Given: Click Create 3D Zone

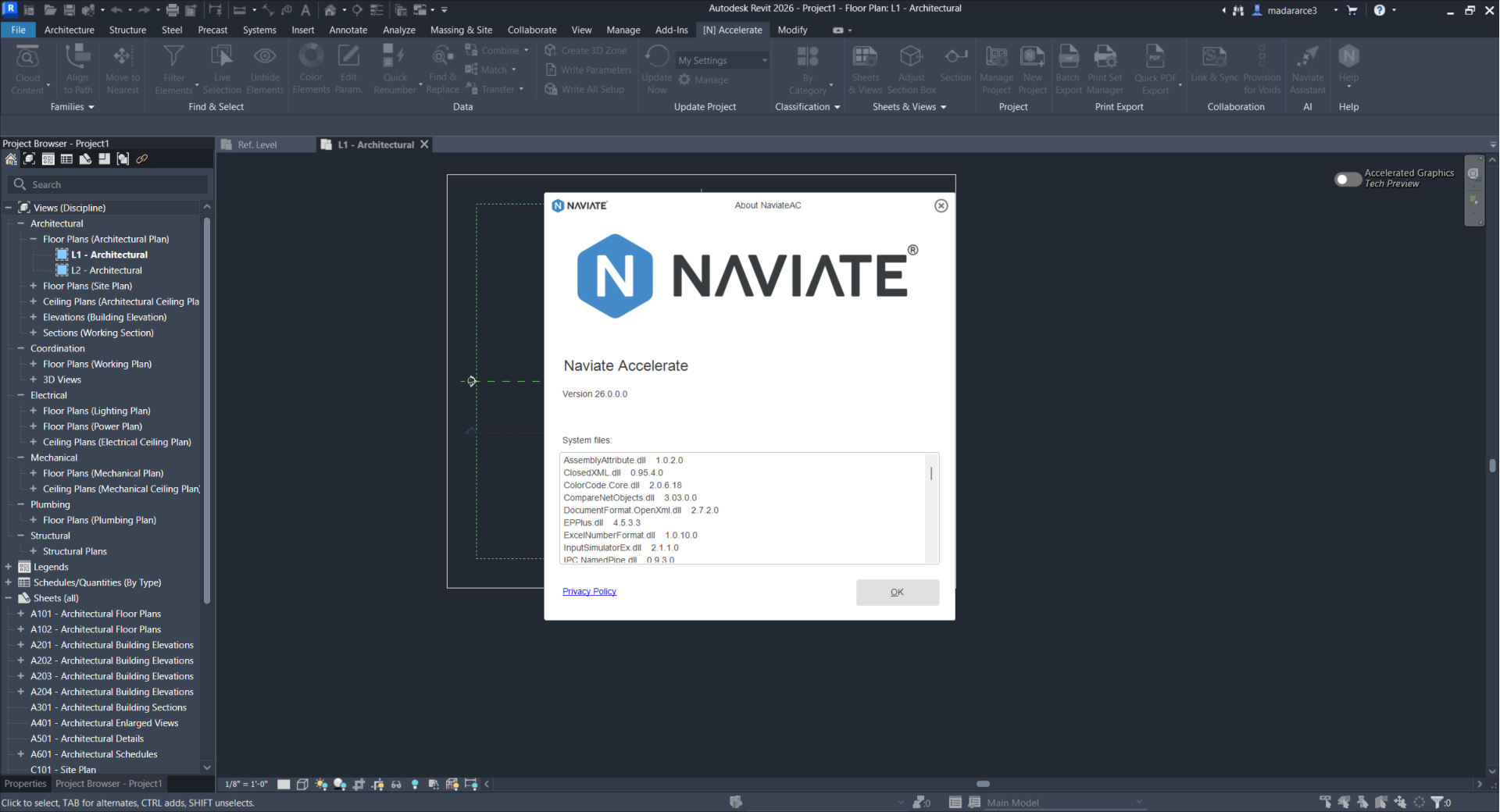Looking at the screenshot, I should tap(586, 50).
